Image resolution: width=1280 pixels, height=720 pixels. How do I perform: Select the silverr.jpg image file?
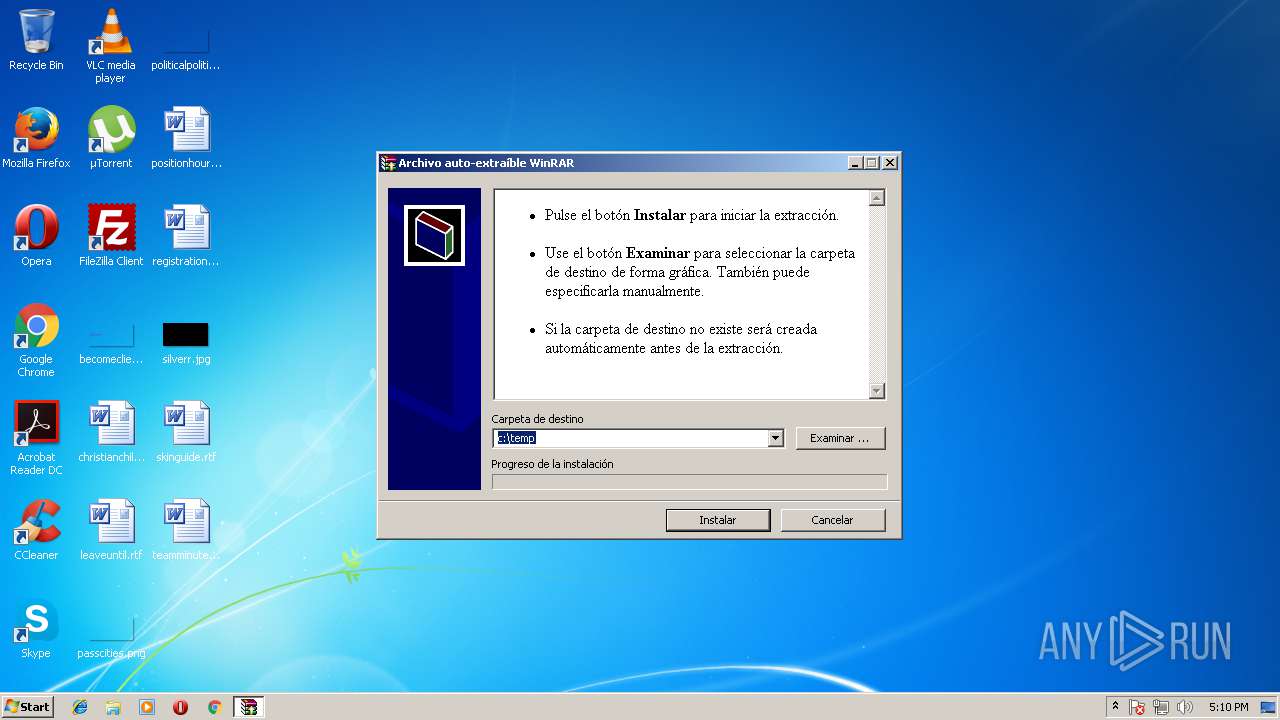186,341
